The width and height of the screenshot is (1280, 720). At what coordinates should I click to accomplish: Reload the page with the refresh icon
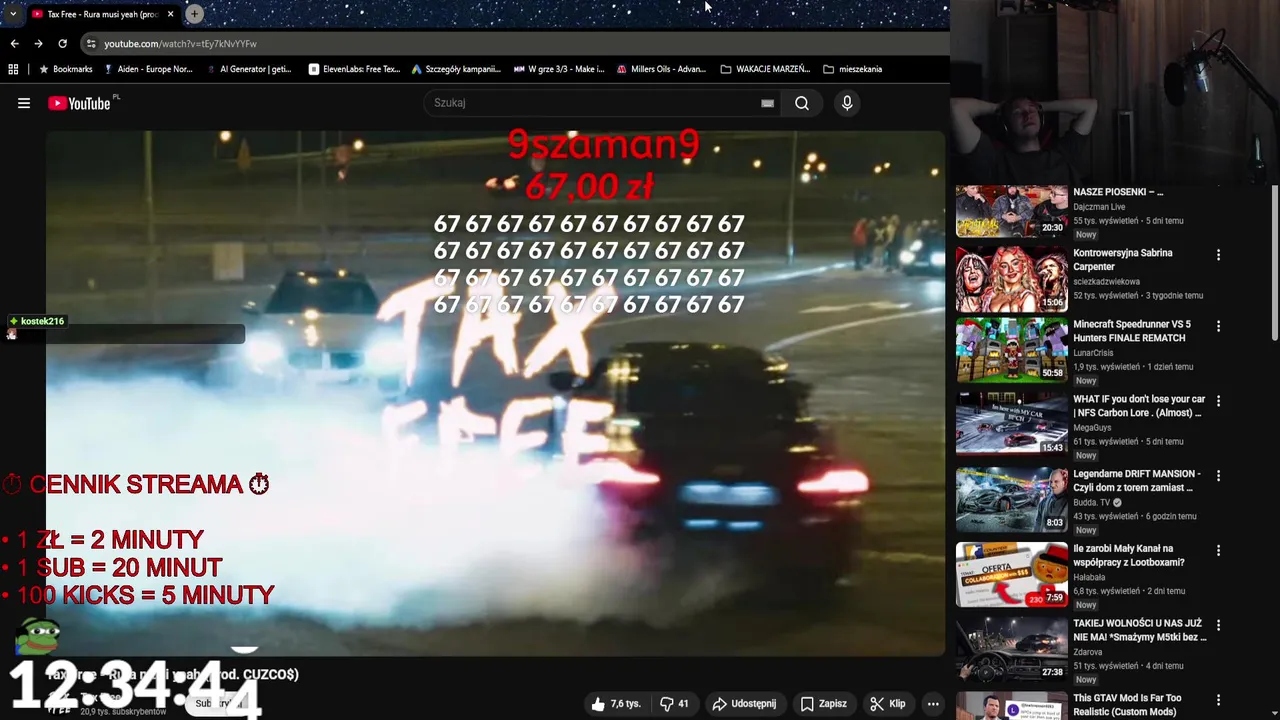coord(62,44)
